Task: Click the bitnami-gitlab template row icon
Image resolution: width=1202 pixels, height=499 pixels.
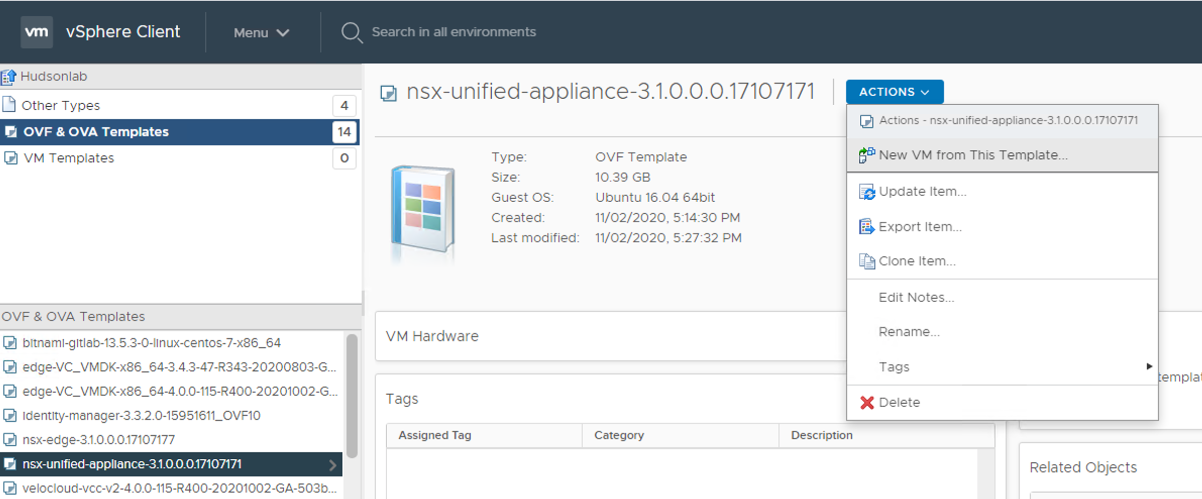Action: tap(11, 343)
